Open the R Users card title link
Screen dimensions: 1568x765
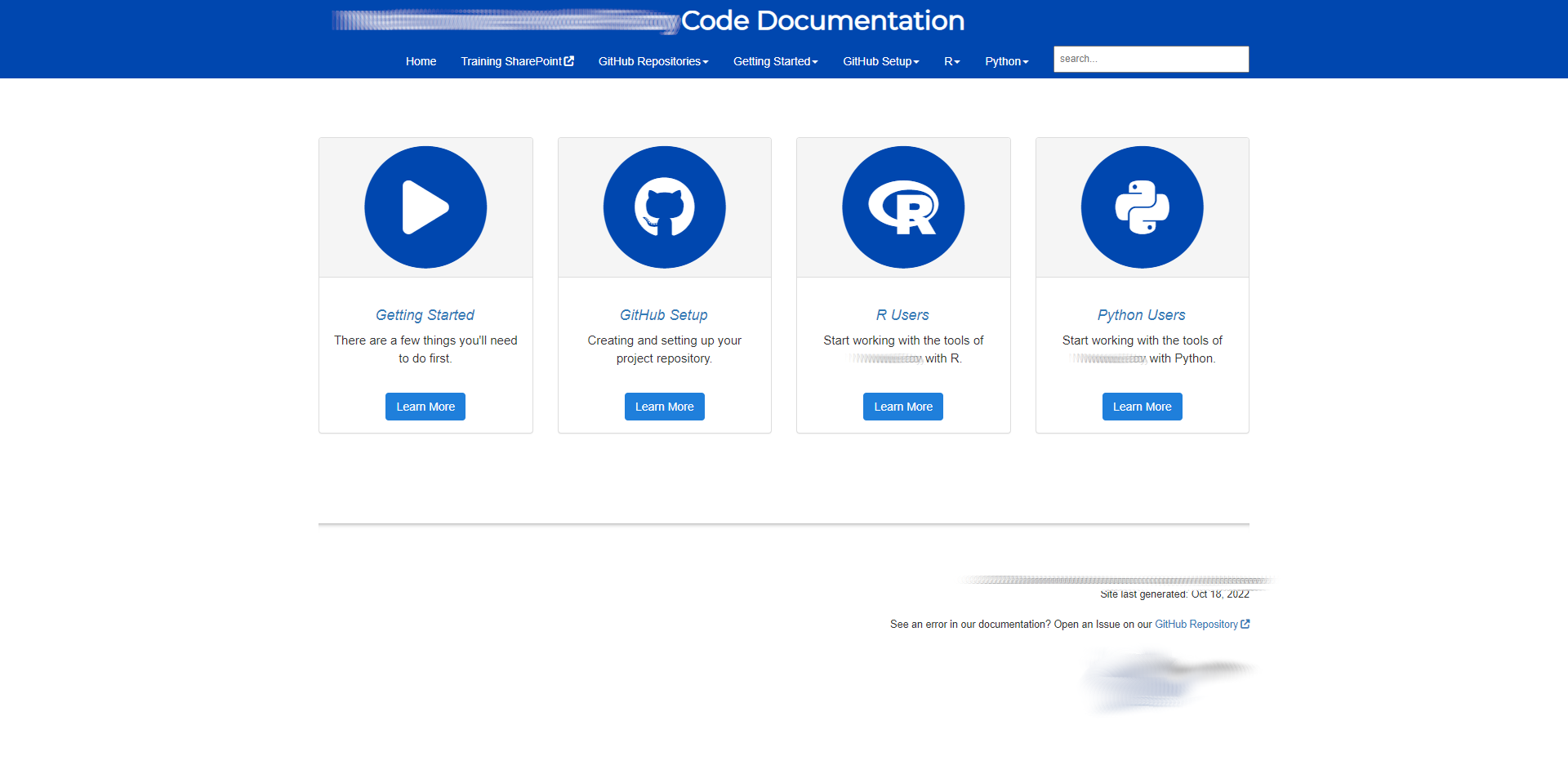[x=902, y=315]
